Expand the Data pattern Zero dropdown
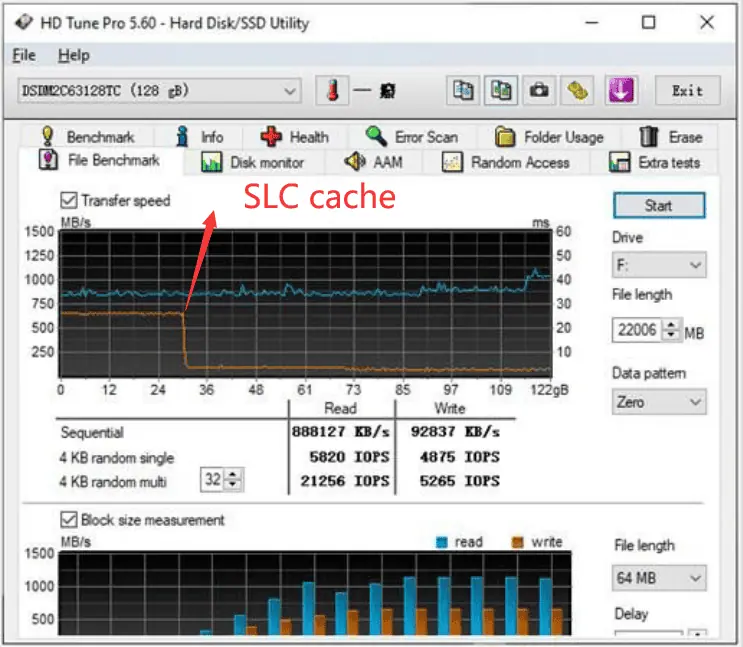This screenshot has height=647, width=743. coord(659,402)
